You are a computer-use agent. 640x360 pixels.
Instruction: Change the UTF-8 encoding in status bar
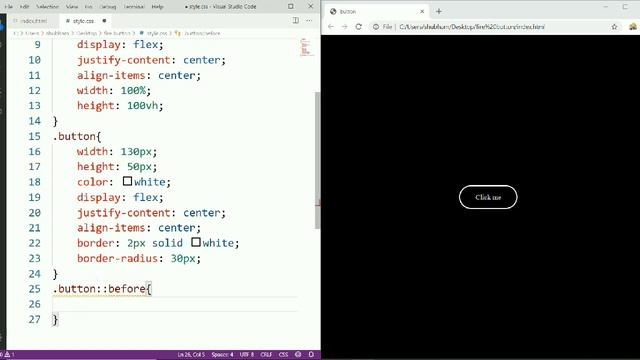(x=247, y=354)
